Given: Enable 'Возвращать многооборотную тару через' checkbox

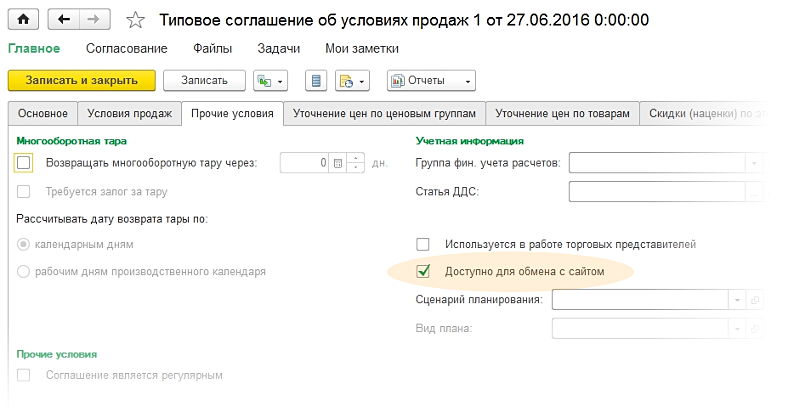Looking at the screenshot, I should point(25,163).
